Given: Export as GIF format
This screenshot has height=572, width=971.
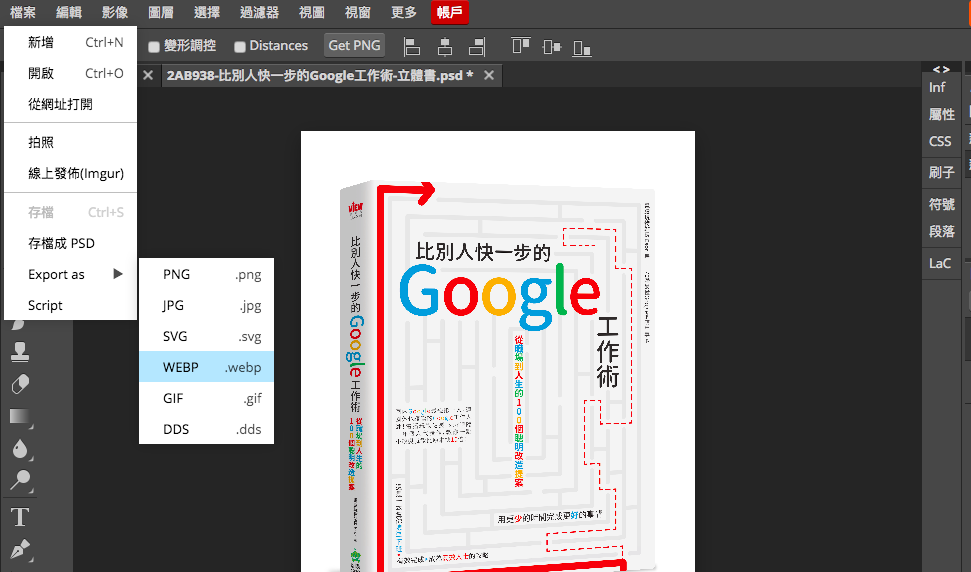Looking at the screenshot, I should click(206, 398).
